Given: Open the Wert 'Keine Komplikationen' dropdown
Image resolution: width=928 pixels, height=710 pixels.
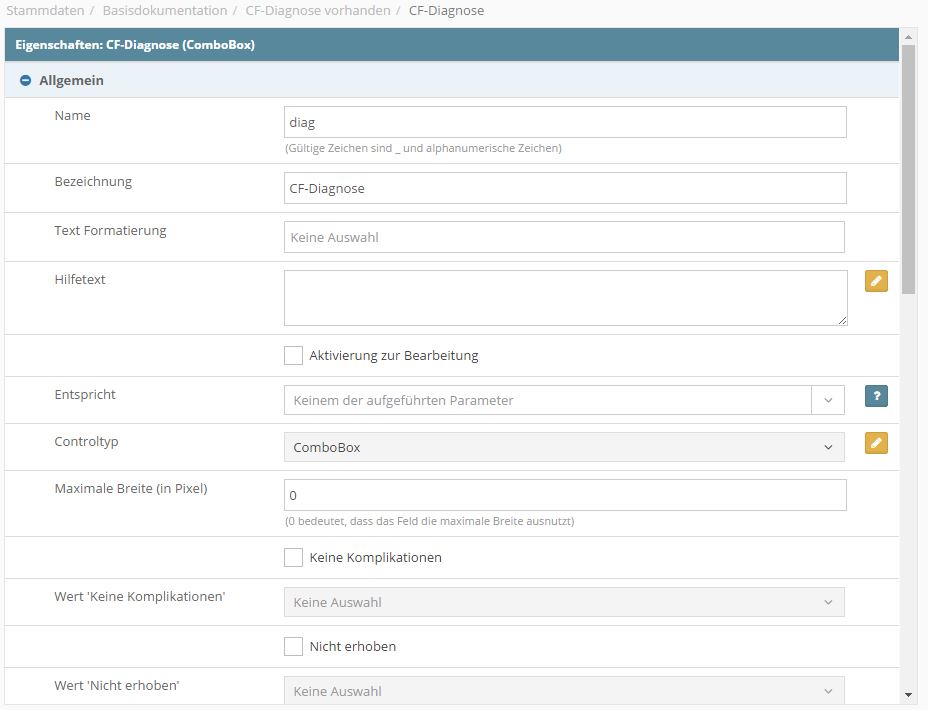Looking at the screenshot, I should click(x=564, y=602).
